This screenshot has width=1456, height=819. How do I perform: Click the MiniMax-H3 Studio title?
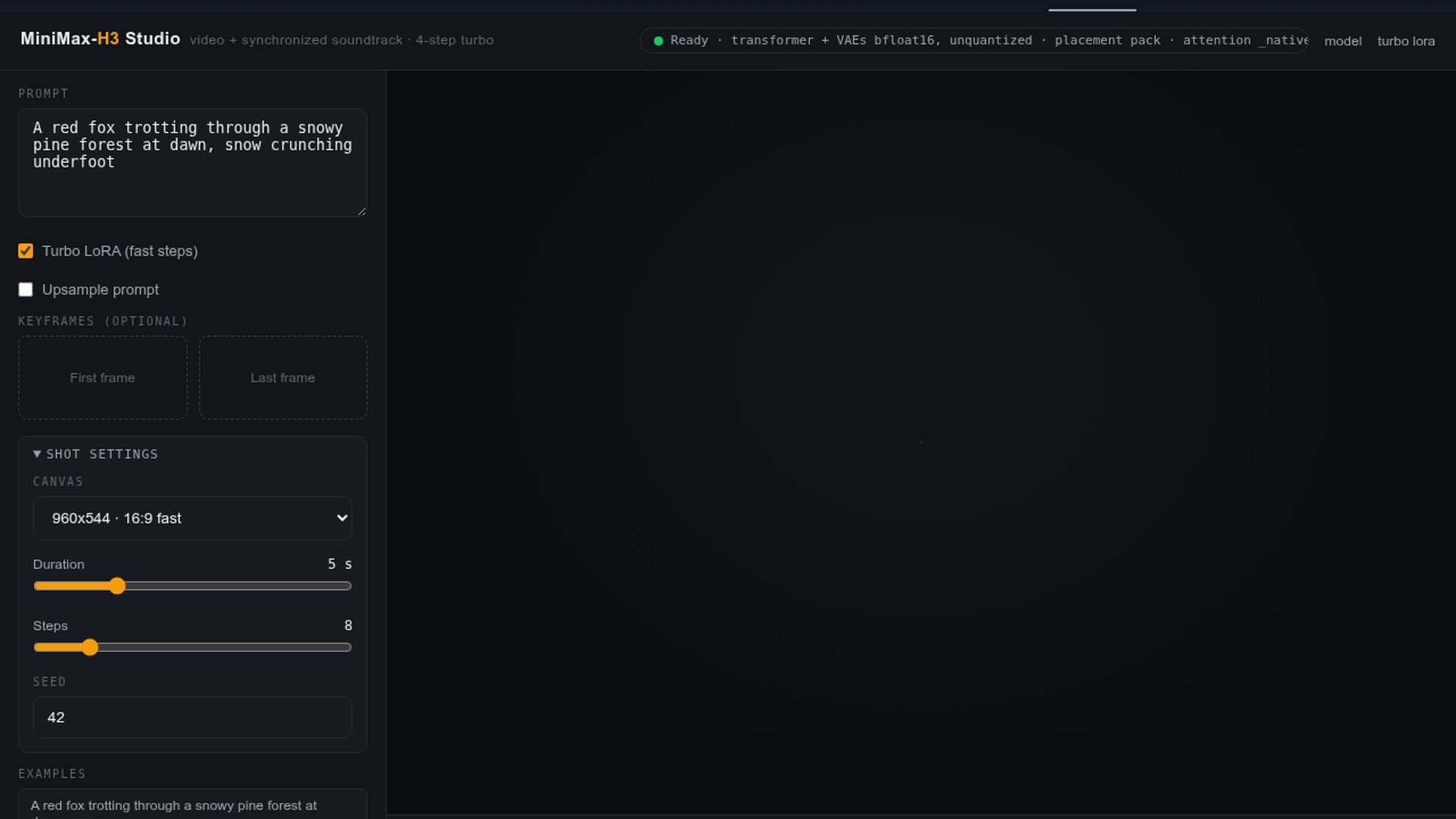point(100,39)
